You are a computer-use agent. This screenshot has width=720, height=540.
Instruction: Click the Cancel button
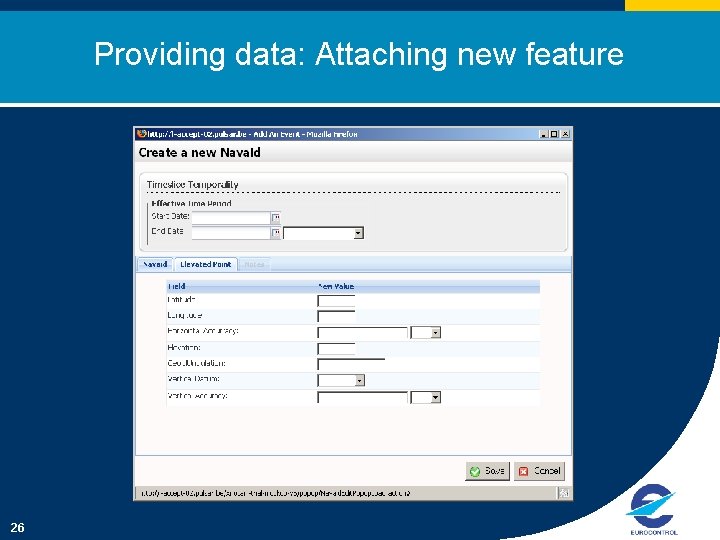pyautogui.click(x=539, y=471)
